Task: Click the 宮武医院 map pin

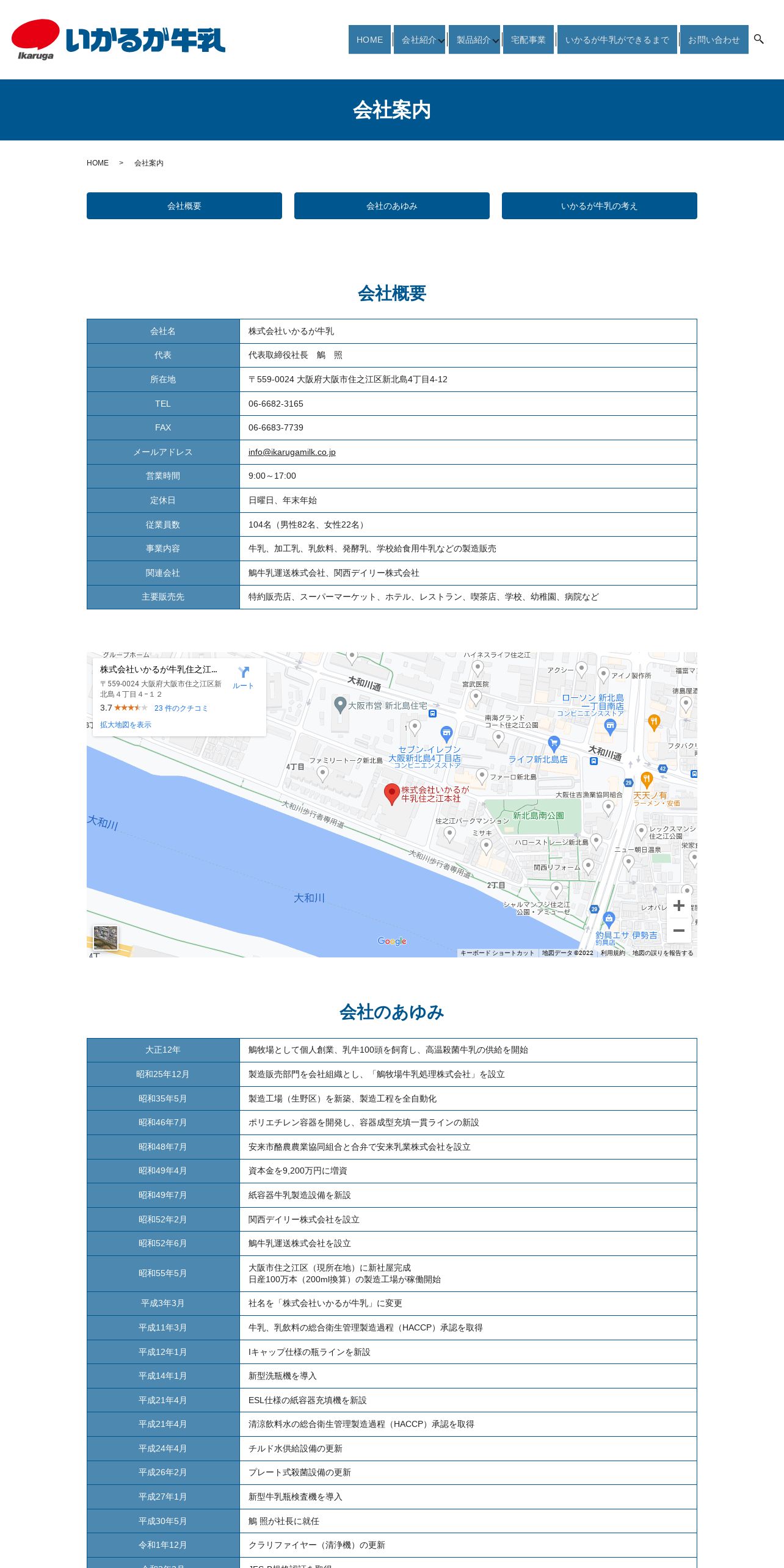Action: coord(476,697)
